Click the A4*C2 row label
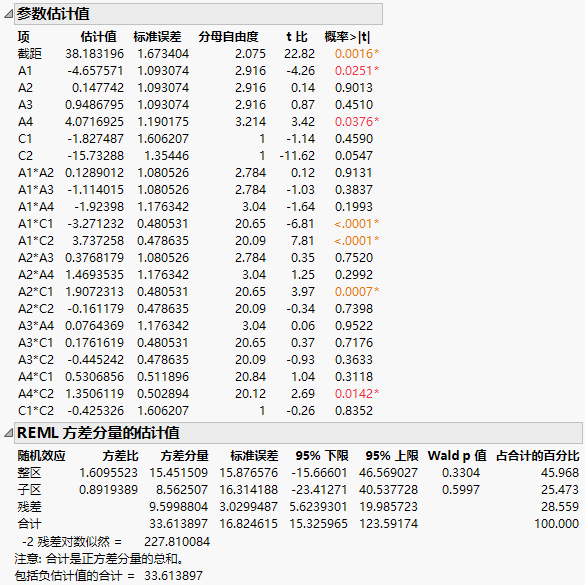The height and width of the screenshot is (585, 585). pyautogui.click(x=36, y=394)
